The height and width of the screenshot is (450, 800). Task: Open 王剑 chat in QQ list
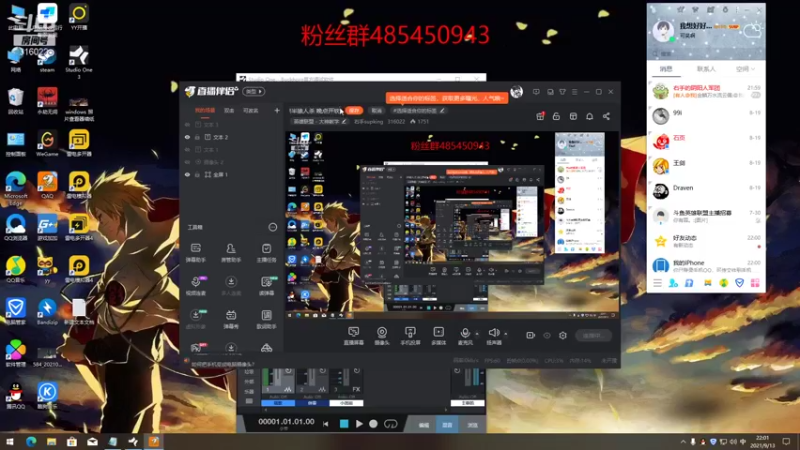[706, 166]
